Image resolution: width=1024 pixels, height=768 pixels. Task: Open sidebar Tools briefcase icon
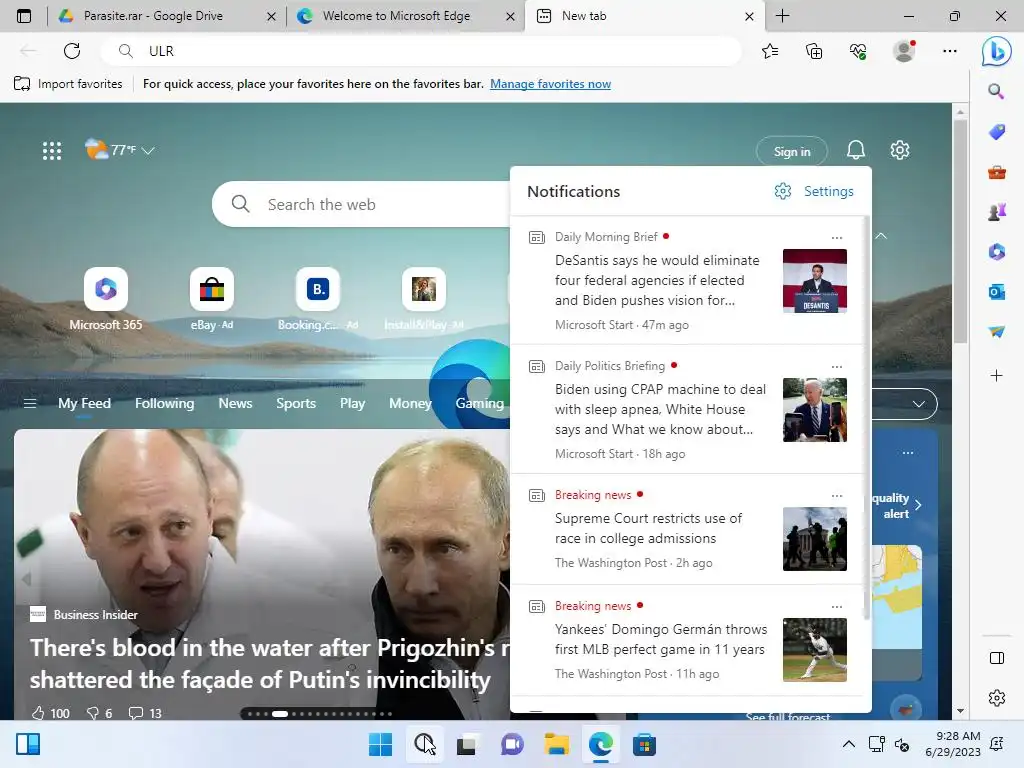pos(997,172)
